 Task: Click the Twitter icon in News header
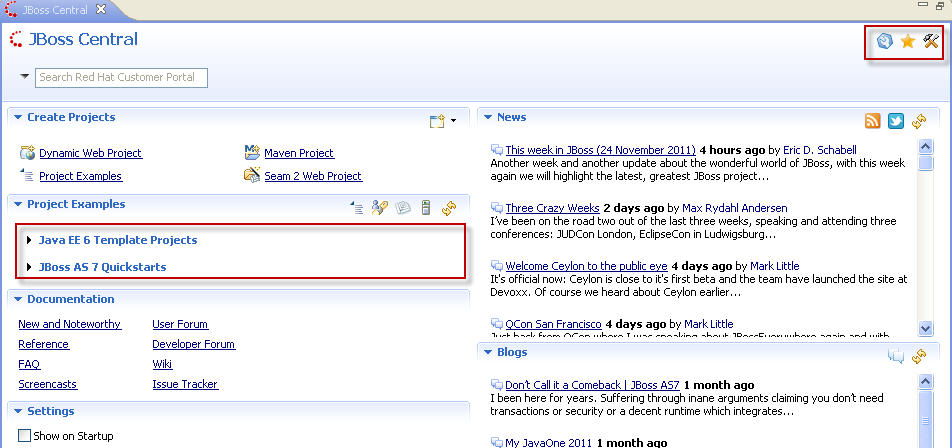(x=896, y=121)
